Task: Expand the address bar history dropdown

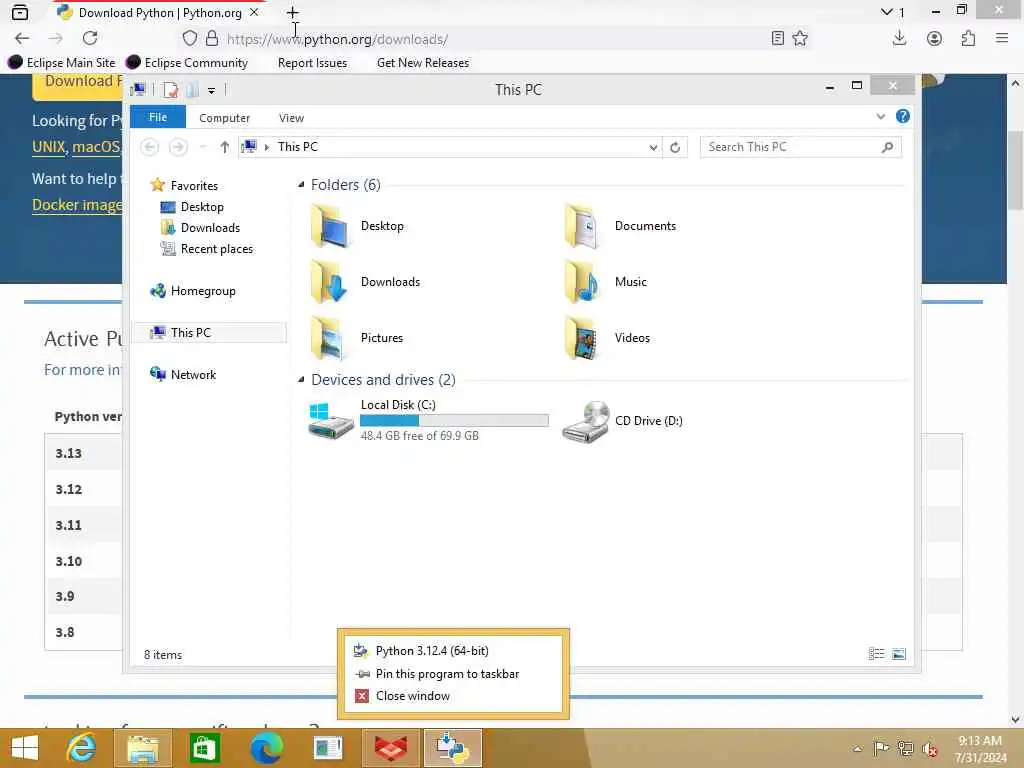Action: pos(653,147)
